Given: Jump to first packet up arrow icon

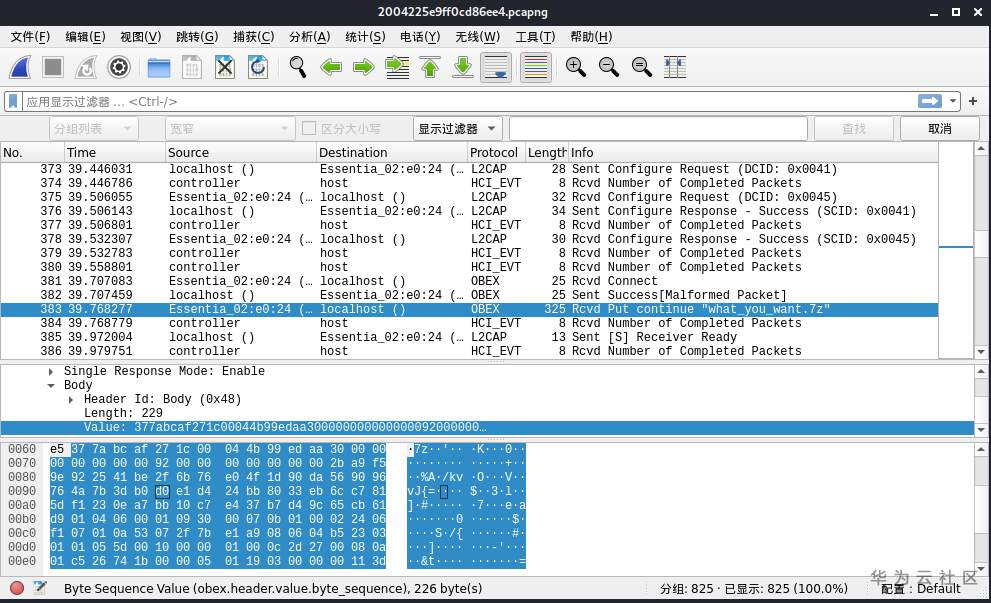Looking at the screenshot, I should [430, 67].
